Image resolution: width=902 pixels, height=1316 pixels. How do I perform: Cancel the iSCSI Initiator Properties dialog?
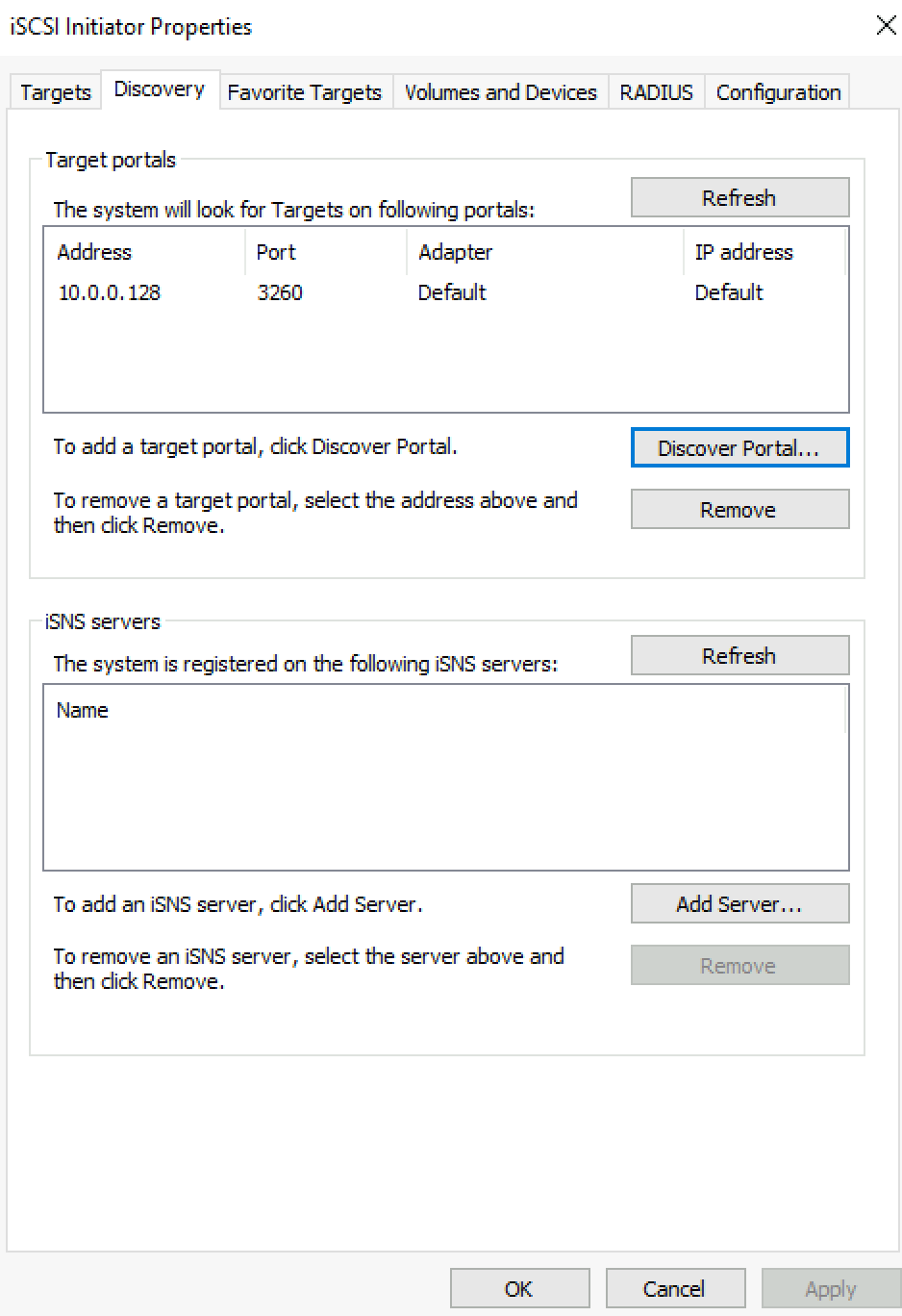tap(675, 1289)
